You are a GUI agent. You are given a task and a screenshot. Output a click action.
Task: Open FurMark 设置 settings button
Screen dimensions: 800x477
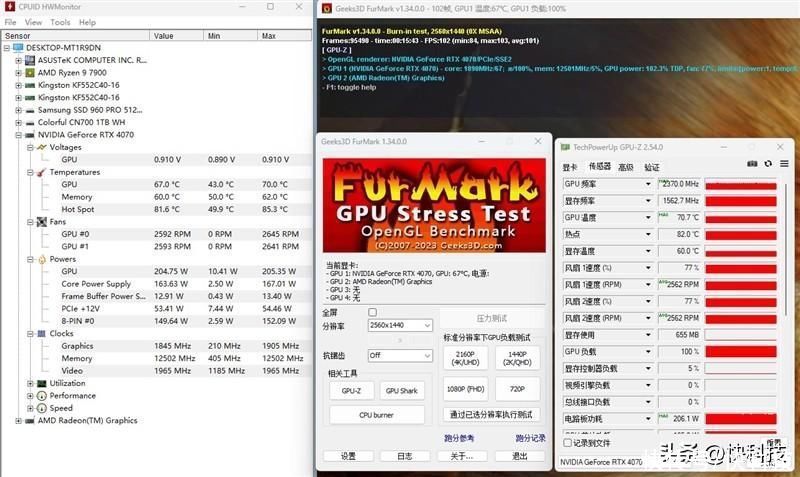pyautogui.click(x=348, y=456)
